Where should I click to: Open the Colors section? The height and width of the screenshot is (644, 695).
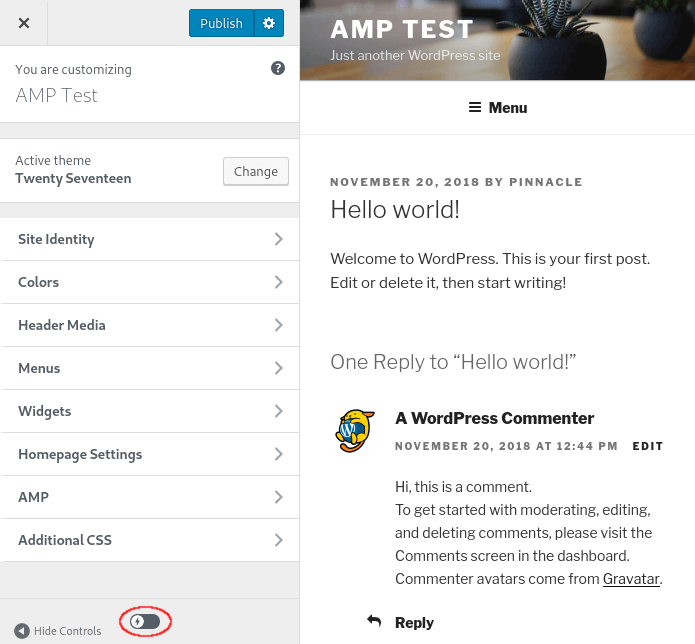tap(149, 282)
